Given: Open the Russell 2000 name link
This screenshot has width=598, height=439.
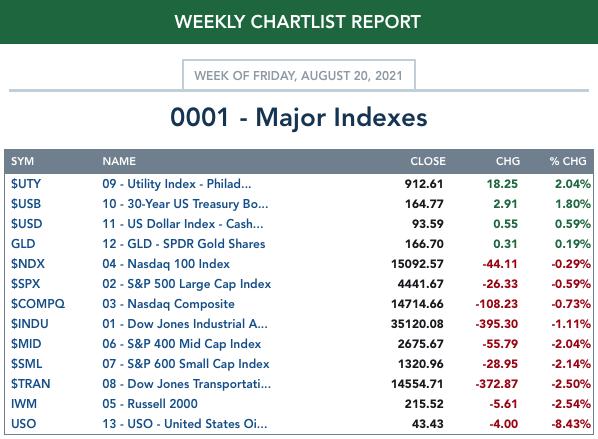Looking at the screenshot, I should [150, 404].
